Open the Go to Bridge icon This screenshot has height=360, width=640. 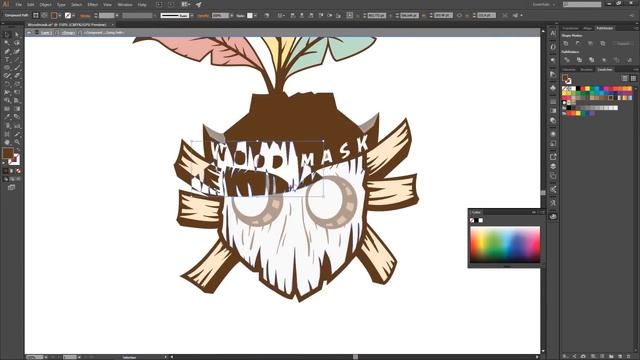point(159,4)
